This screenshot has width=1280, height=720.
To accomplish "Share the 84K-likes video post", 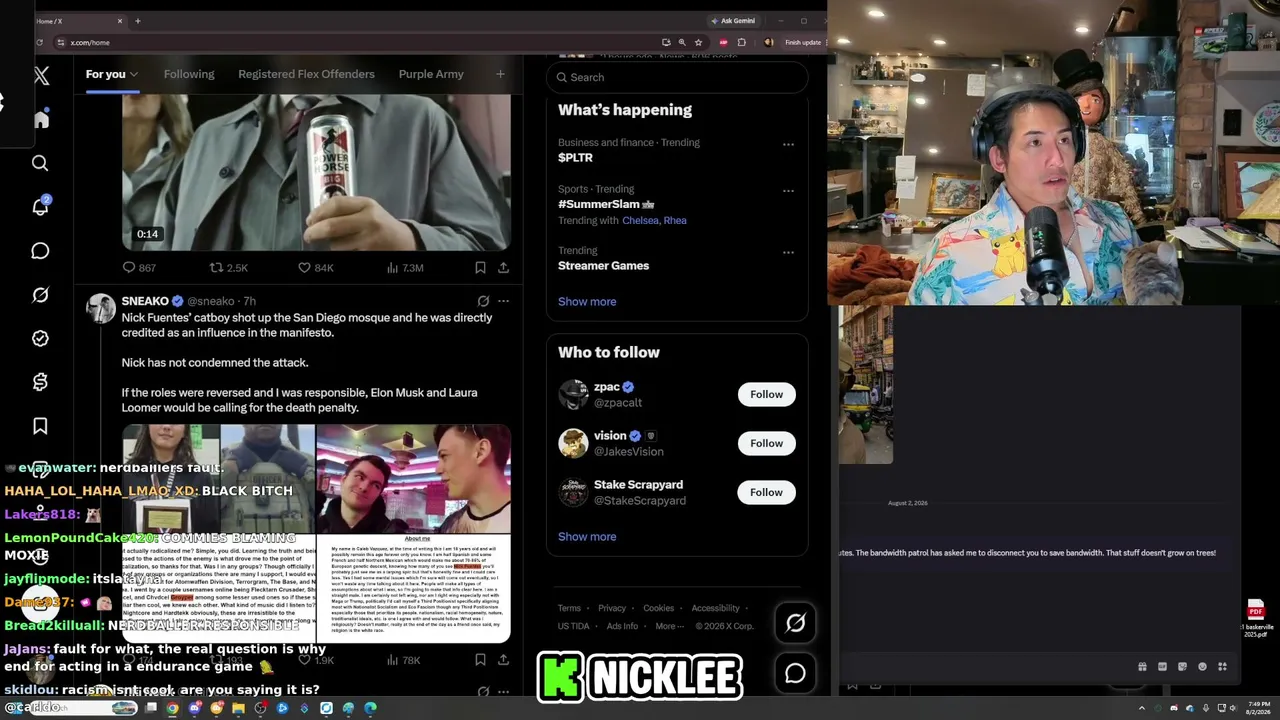I will click(503, 268).
